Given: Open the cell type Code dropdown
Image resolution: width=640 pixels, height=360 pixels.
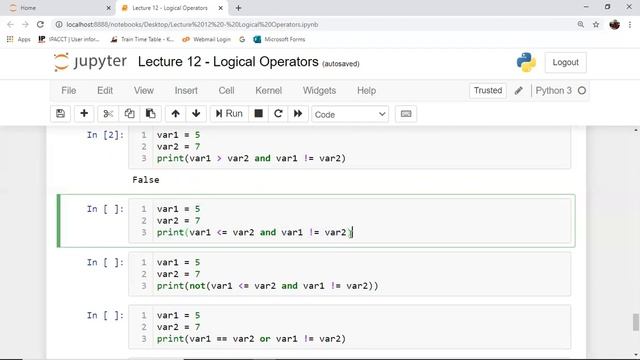Looking at the screenshot, I should [x=350, y=114].
